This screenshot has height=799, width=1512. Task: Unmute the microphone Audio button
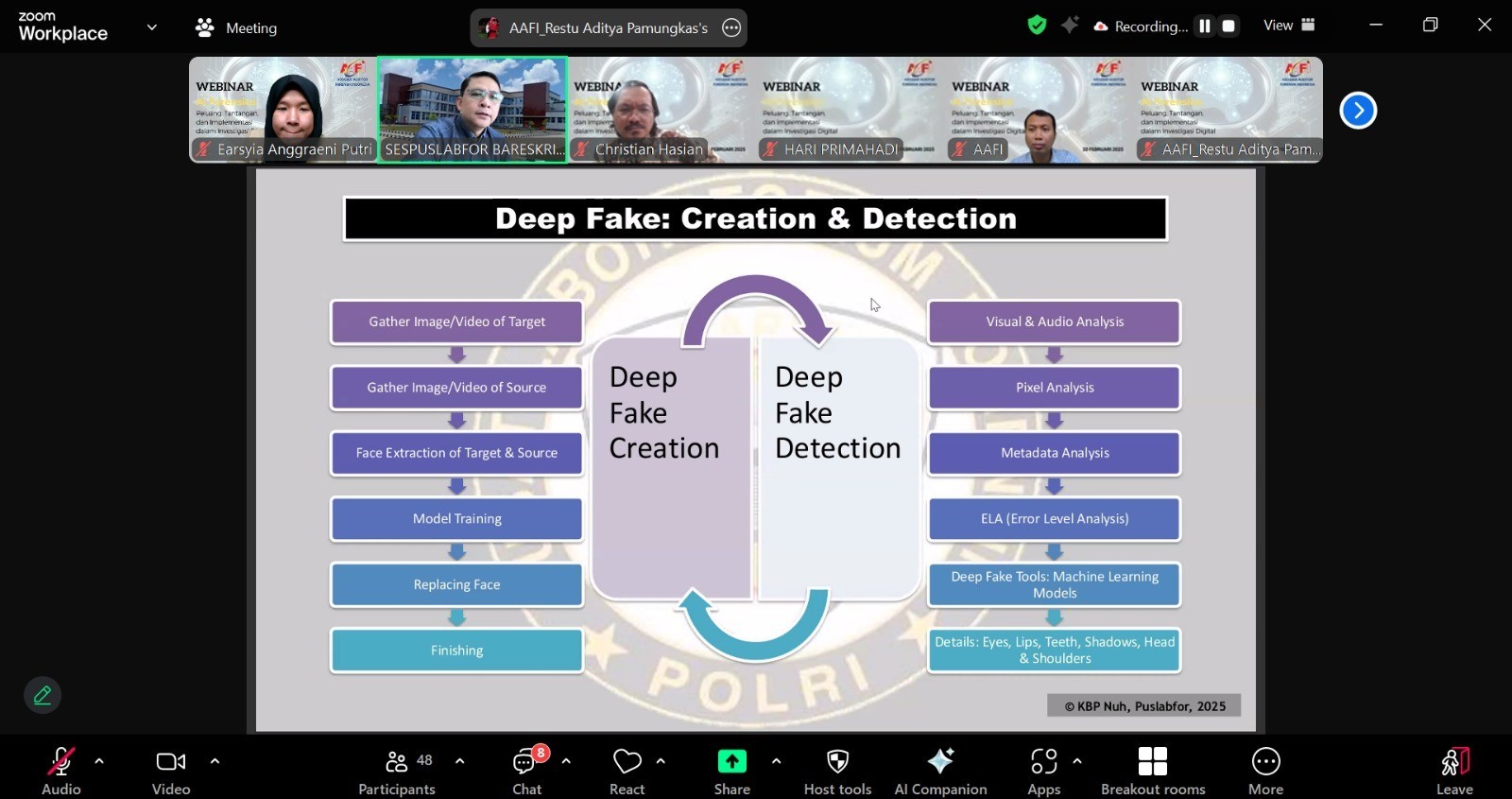60,771
